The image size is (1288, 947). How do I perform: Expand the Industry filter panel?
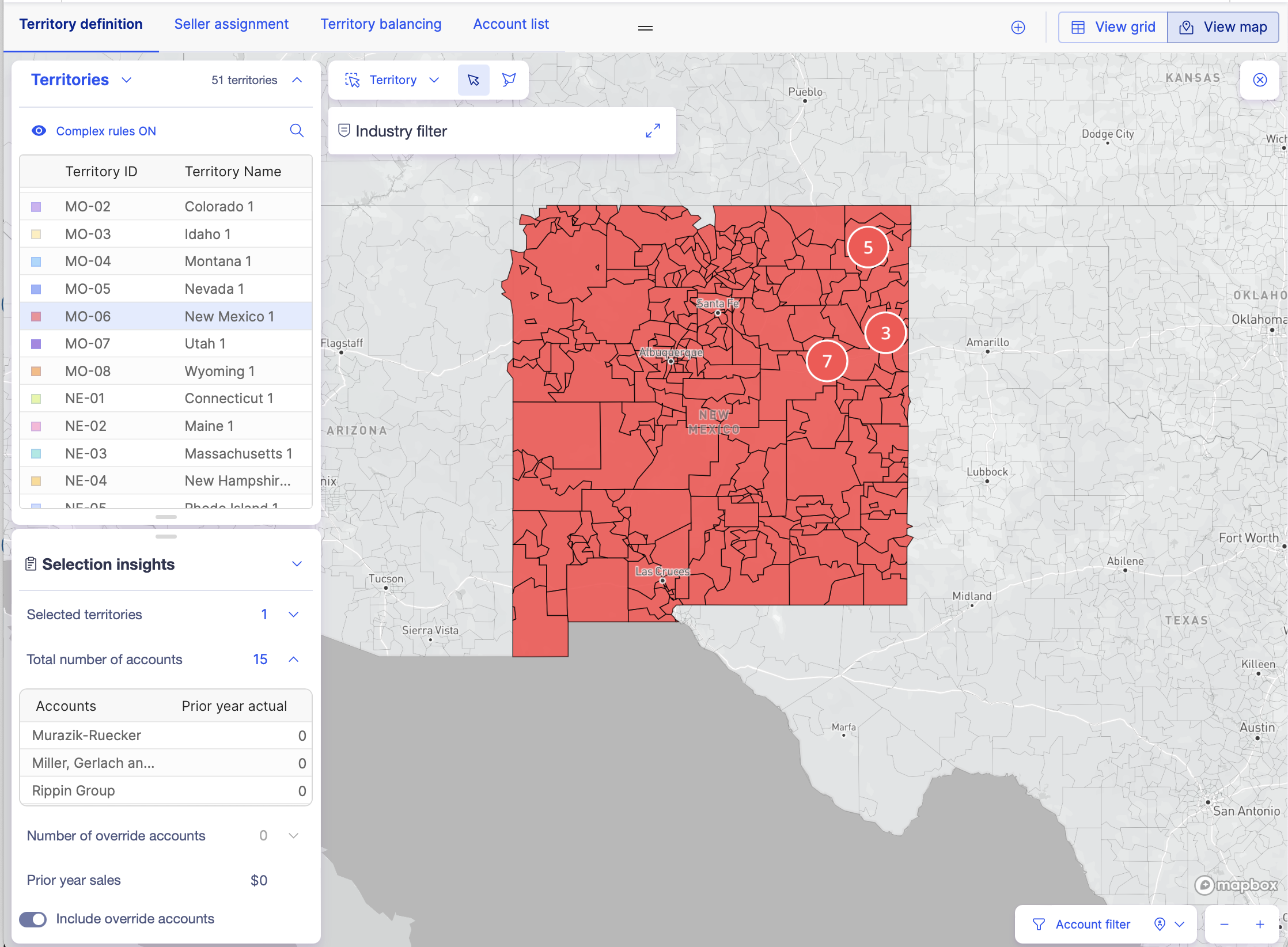point(653,131)
